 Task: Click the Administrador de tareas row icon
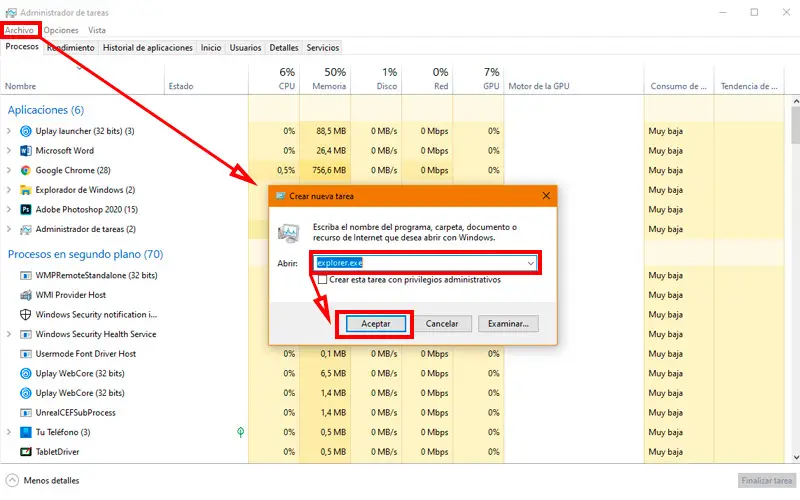[26, 229]
